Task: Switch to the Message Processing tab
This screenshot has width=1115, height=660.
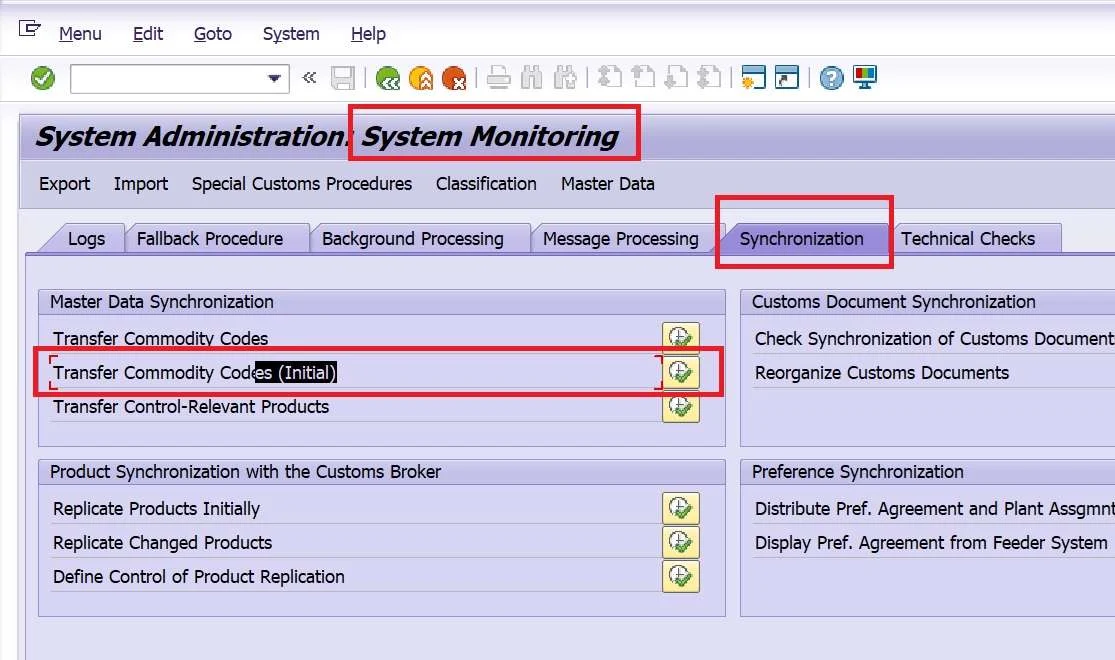Action: (x=621, y=238)
